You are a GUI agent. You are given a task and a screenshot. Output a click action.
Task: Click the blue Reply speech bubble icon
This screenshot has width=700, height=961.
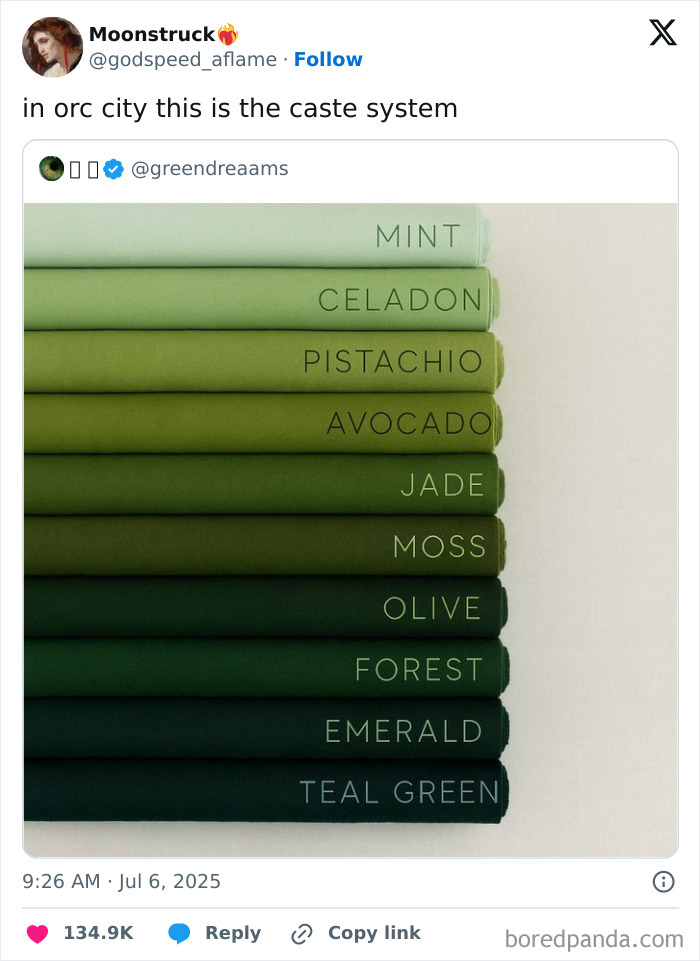[181, 932]
